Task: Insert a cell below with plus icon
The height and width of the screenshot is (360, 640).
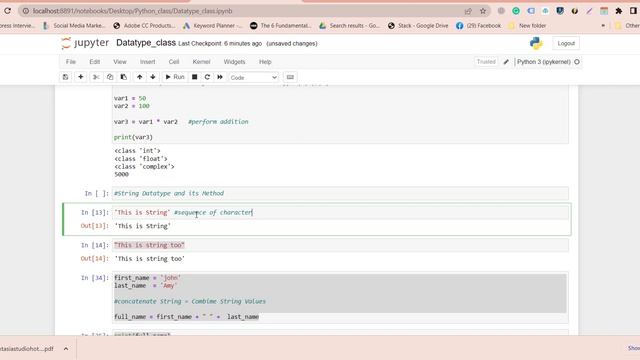Action: 80,77
